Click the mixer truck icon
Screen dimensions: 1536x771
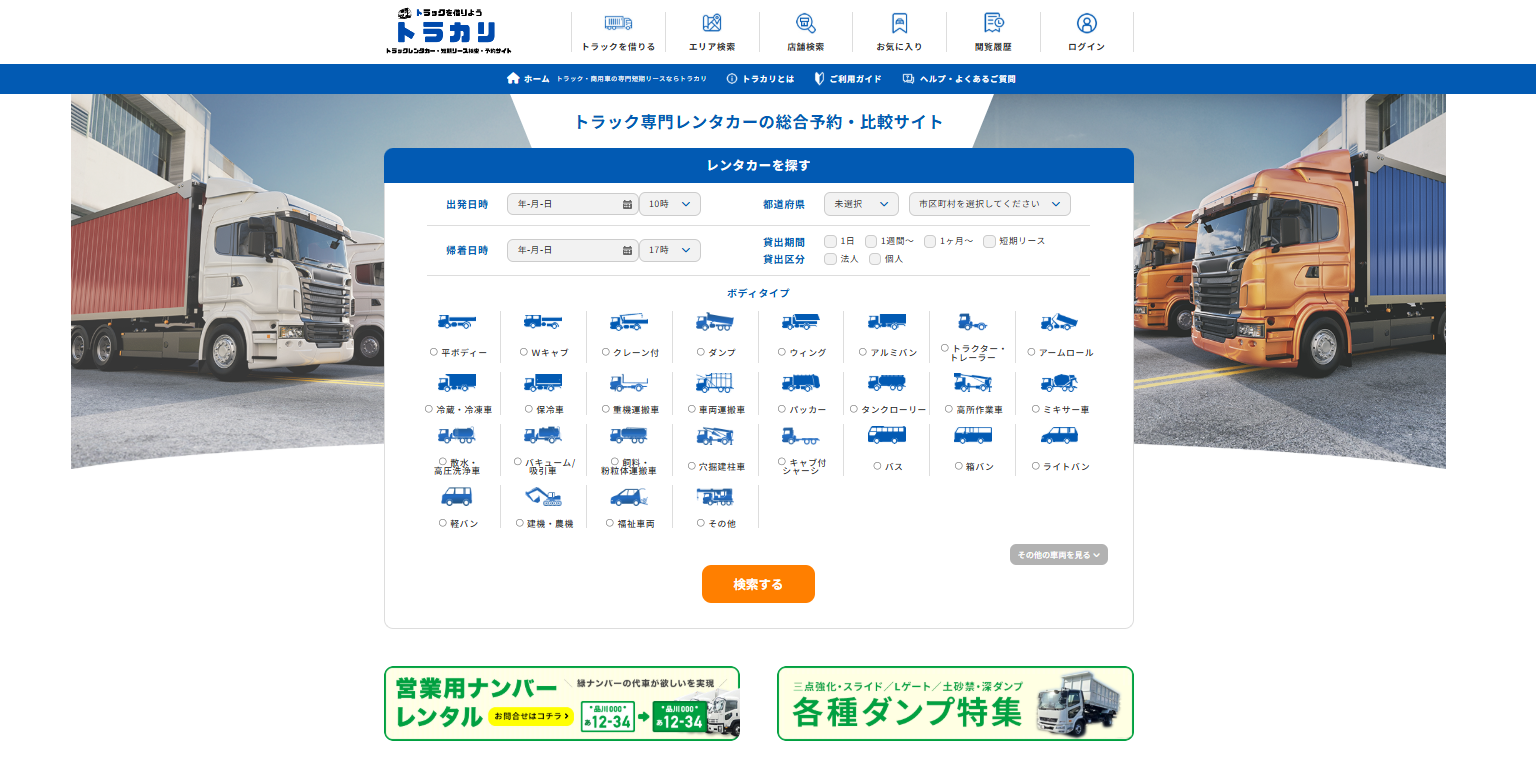[1058, 382]
